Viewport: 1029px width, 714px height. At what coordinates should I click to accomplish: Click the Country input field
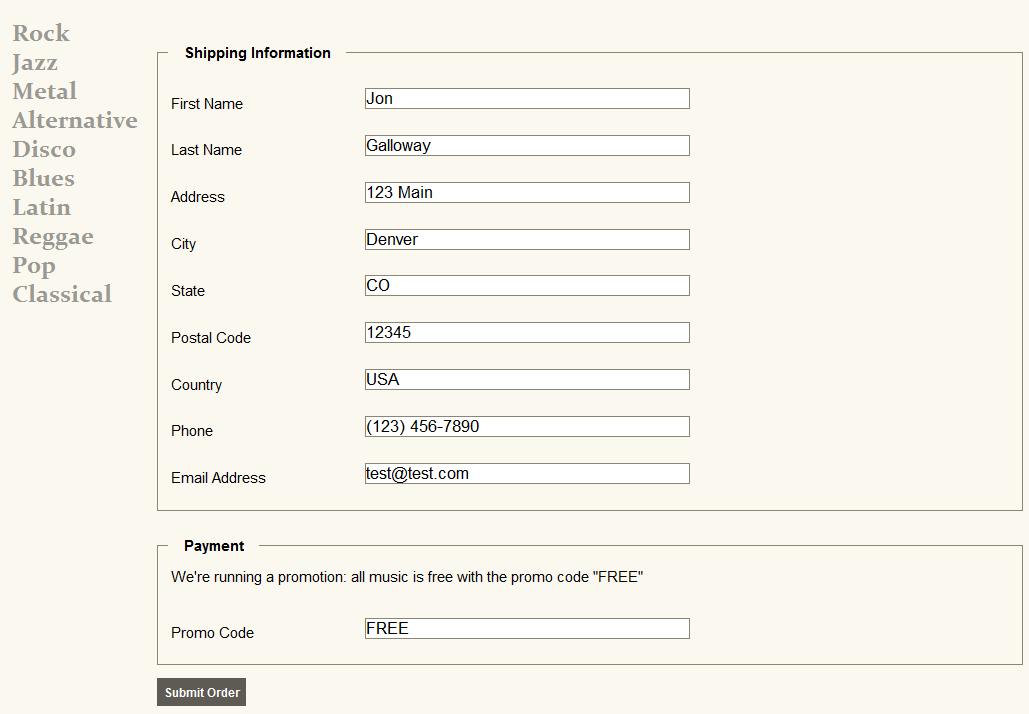(527, 380)
